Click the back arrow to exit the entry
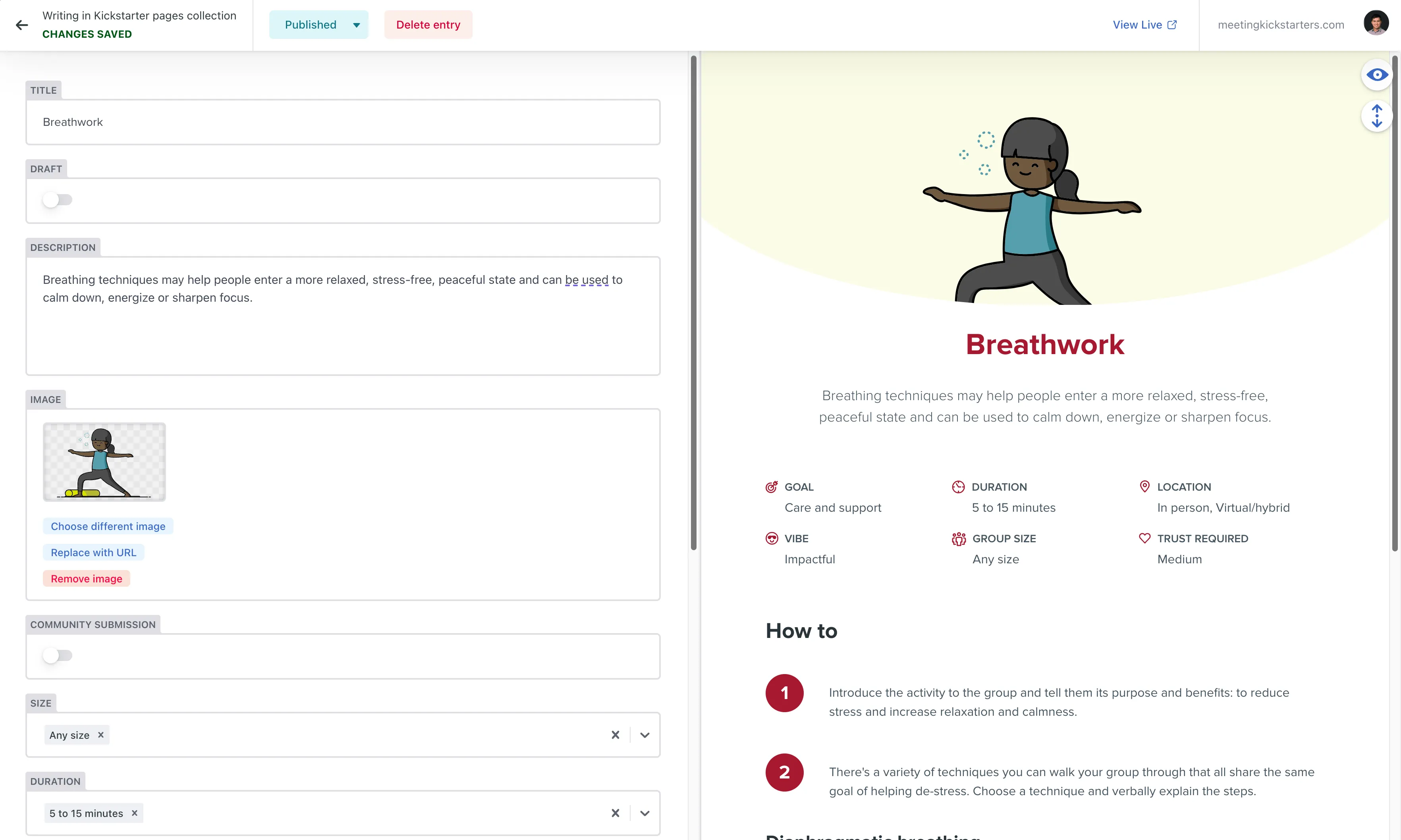 [22, 25]
